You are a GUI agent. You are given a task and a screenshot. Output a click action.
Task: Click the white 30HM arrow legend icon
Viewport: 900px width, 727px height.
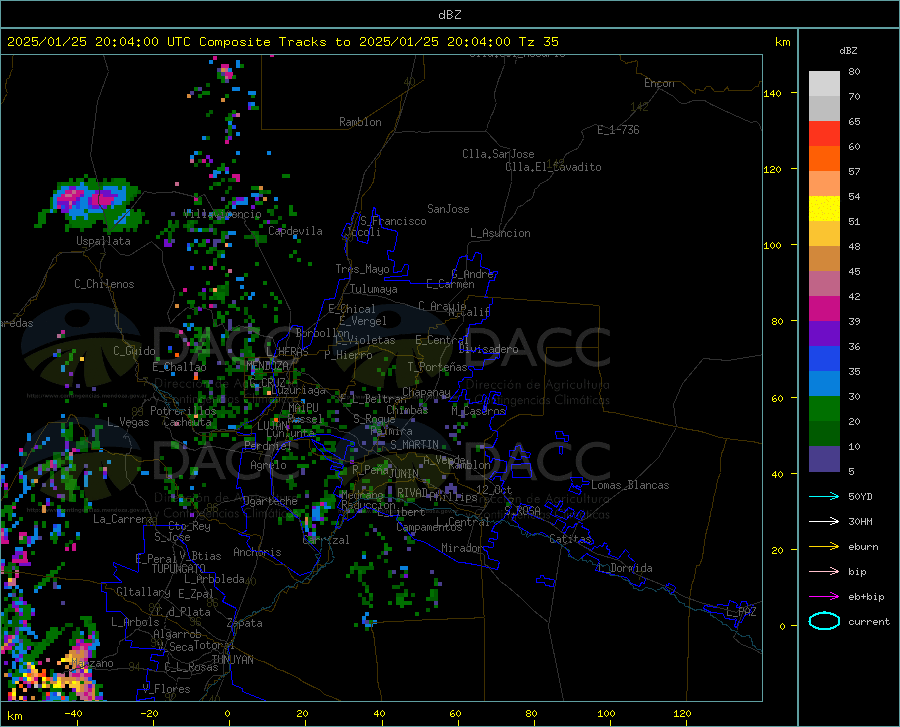click(x=824, y=521)
